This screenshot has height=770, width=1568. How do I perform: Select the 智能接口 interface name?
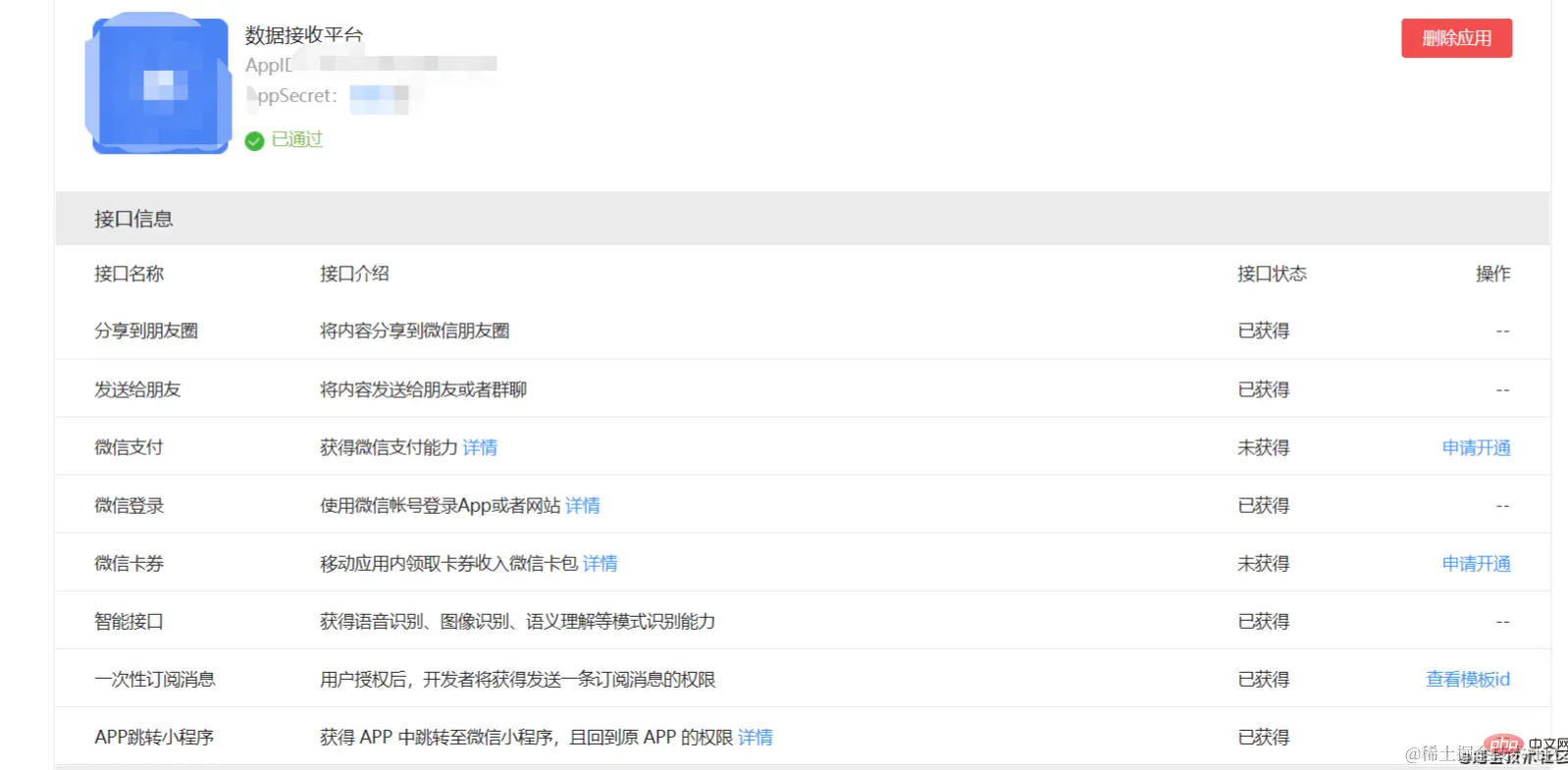coord(129,621)
